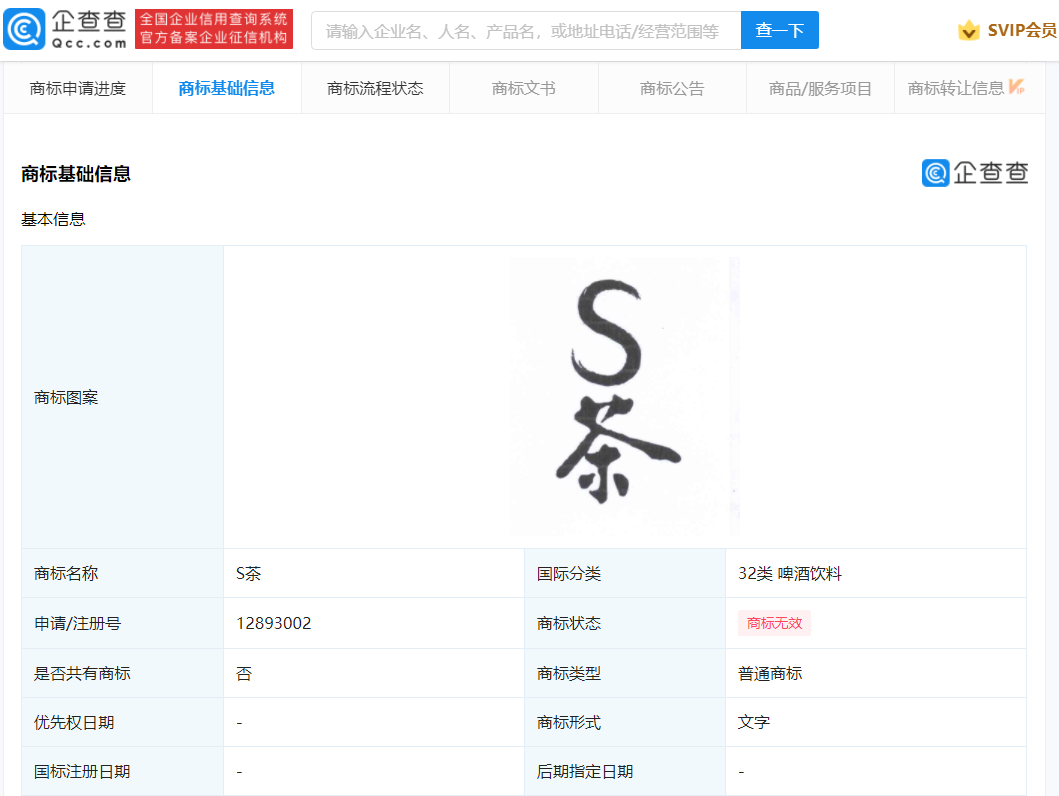The width and height of the screenshot is (1059, 796).
Task: Click the Qcc.com logo icon
Action: pos(25,30)
